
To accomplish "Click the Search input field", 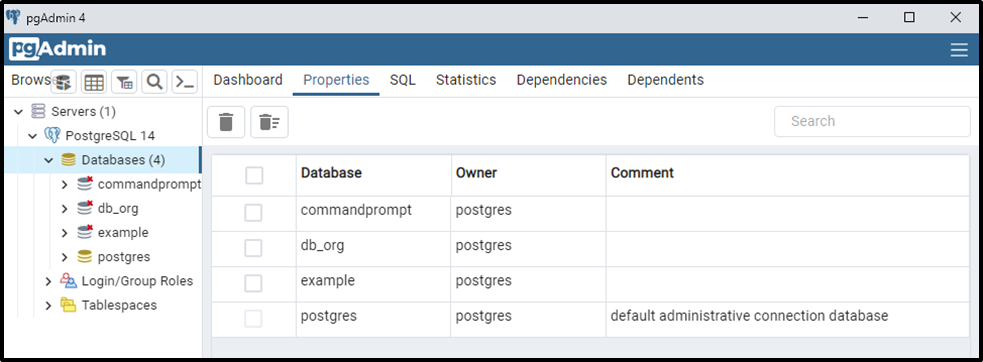I will point(872,121).
